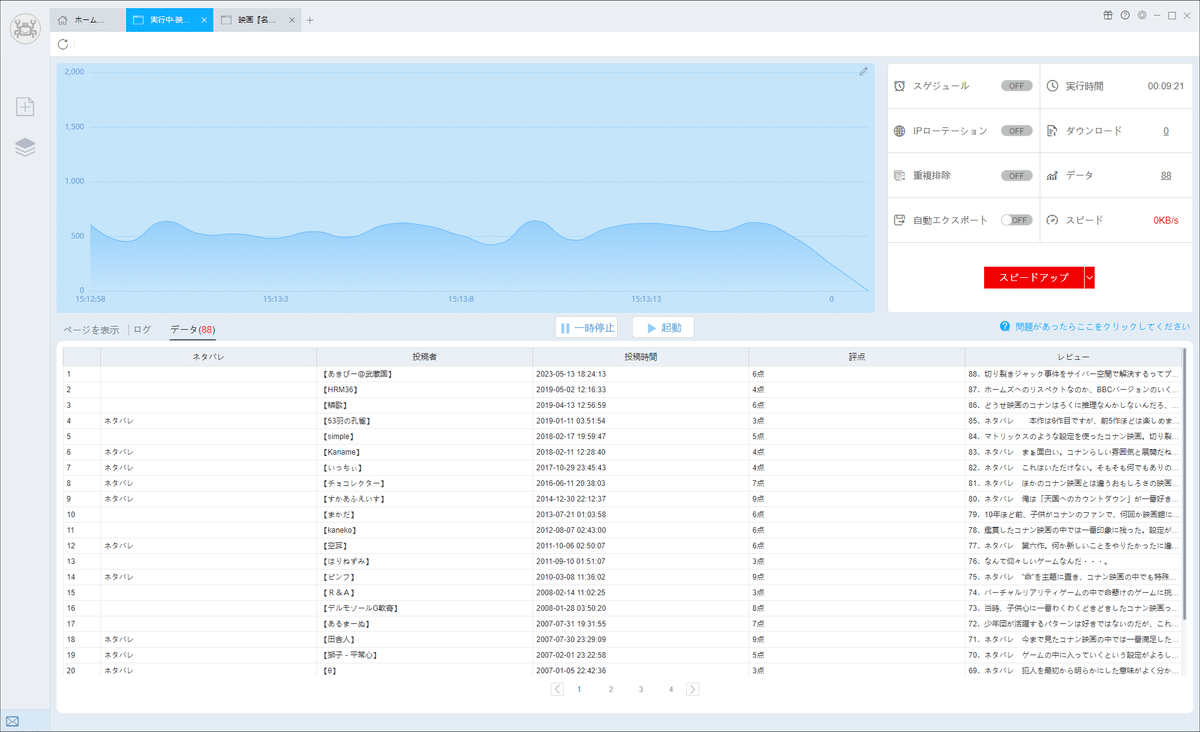Click the 投稿者 column header
Image resolution: width=1200 pixels, height=732 pixels.
[424, 356]
